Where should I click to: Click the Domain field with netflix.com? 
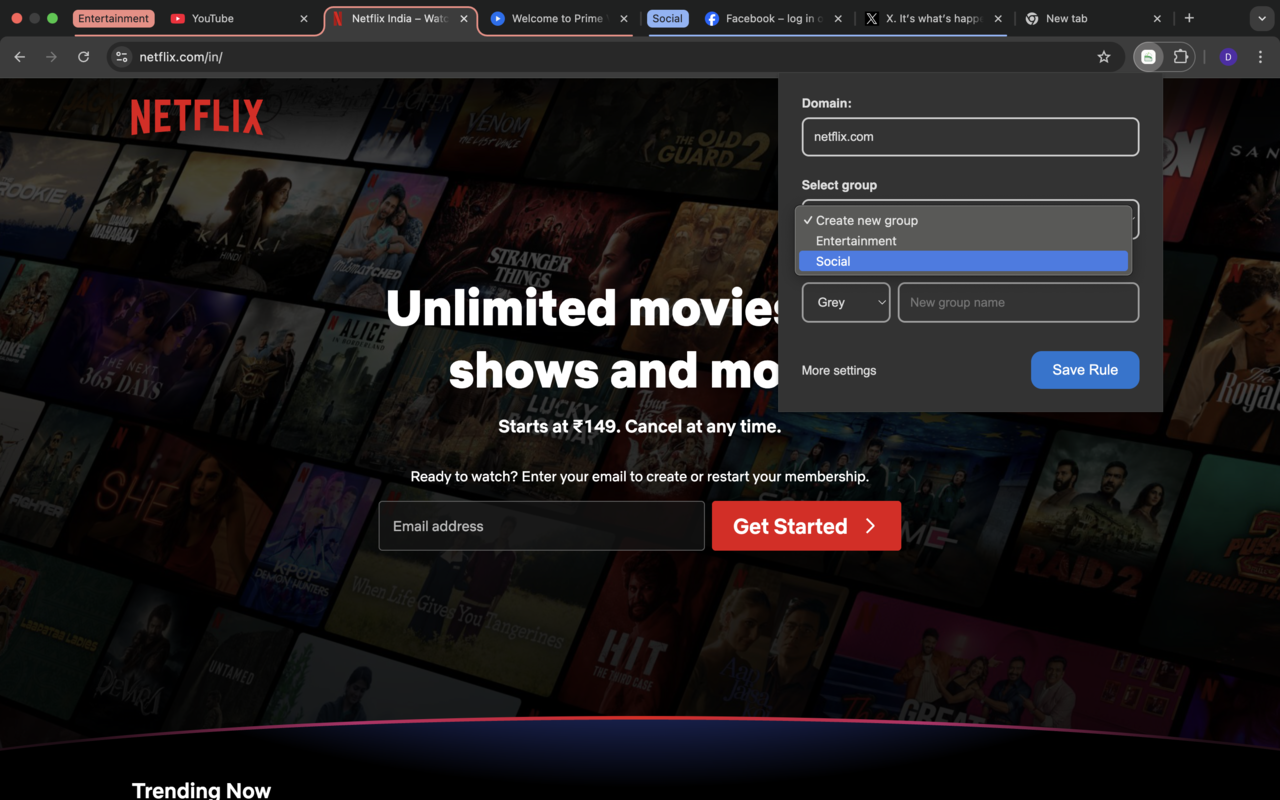(x=970, y=137)
